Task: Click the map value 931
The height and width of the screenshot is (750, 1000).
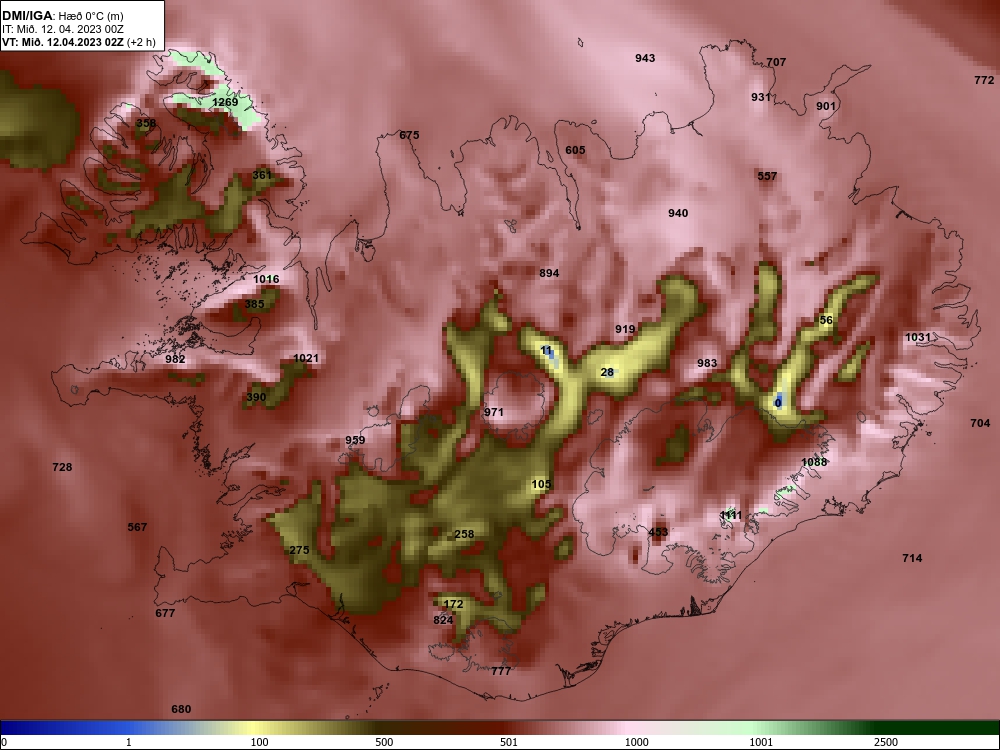Action: click(x=761, y=97)
